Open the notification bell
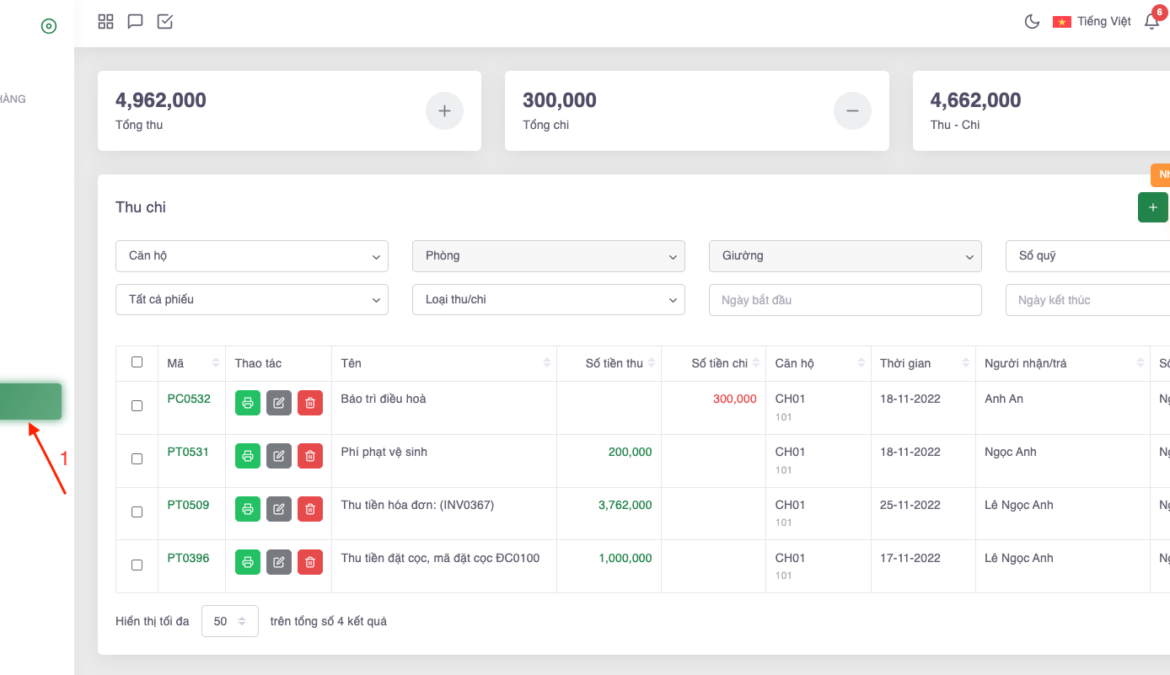This screenshot has height=675, width=1170. coord(1151,21)
